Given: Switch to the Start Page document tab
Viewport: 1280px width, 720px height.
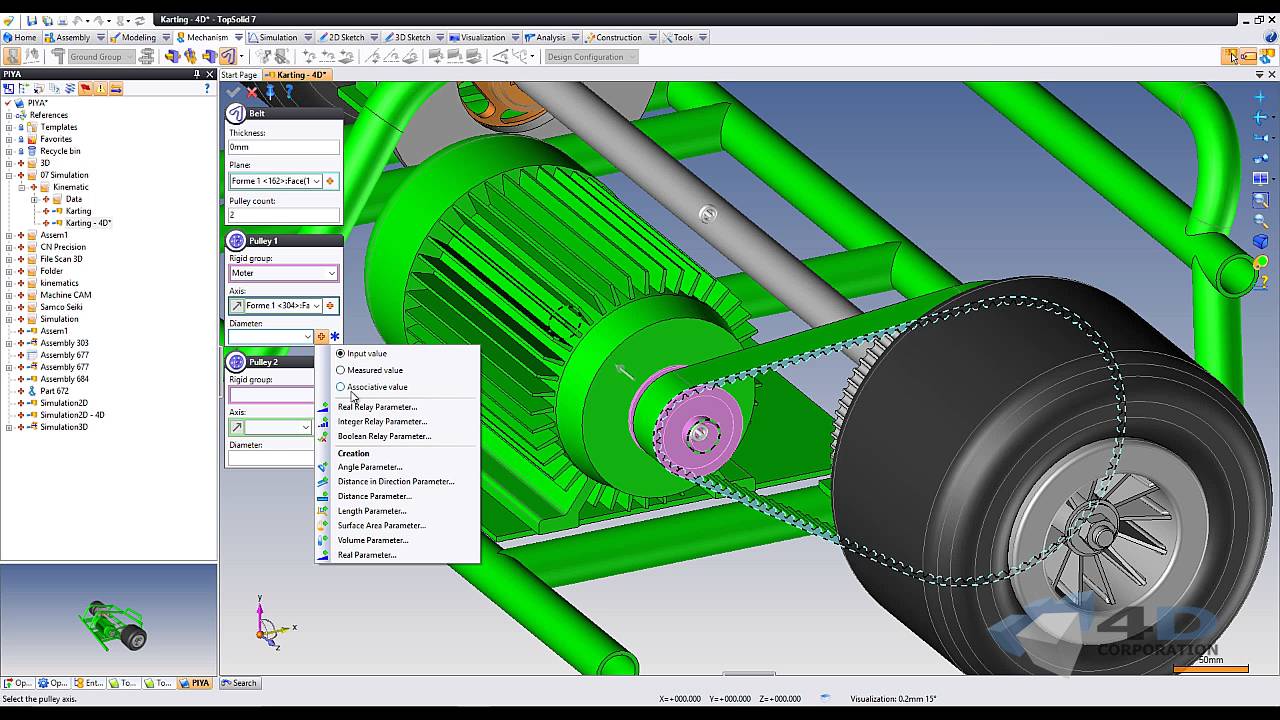Looking at the screenshot, I should pos(239,75).
